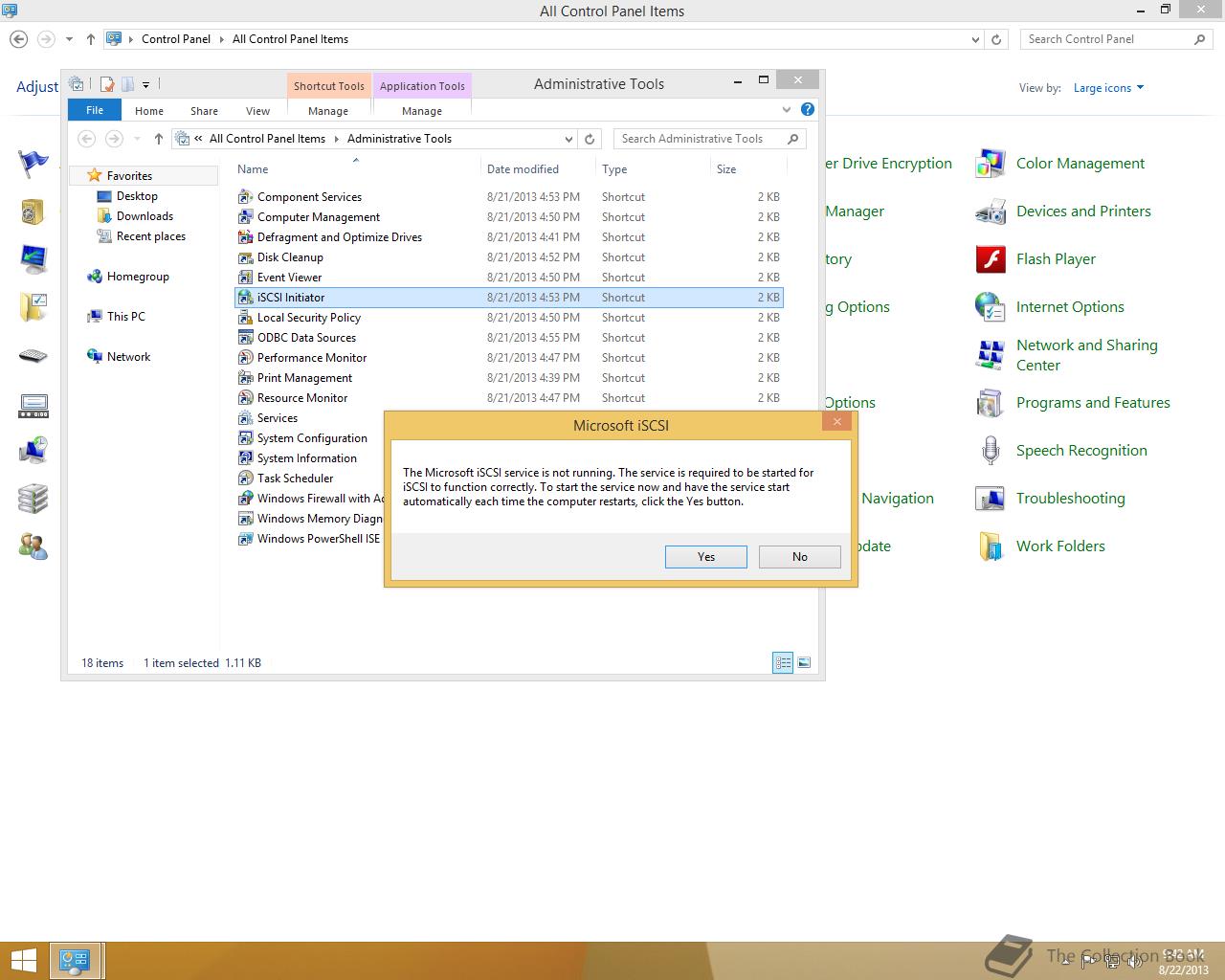Refresh the Control Panel window
Viewport: 1225px width, 980px height.
click(x=996, y=39)
